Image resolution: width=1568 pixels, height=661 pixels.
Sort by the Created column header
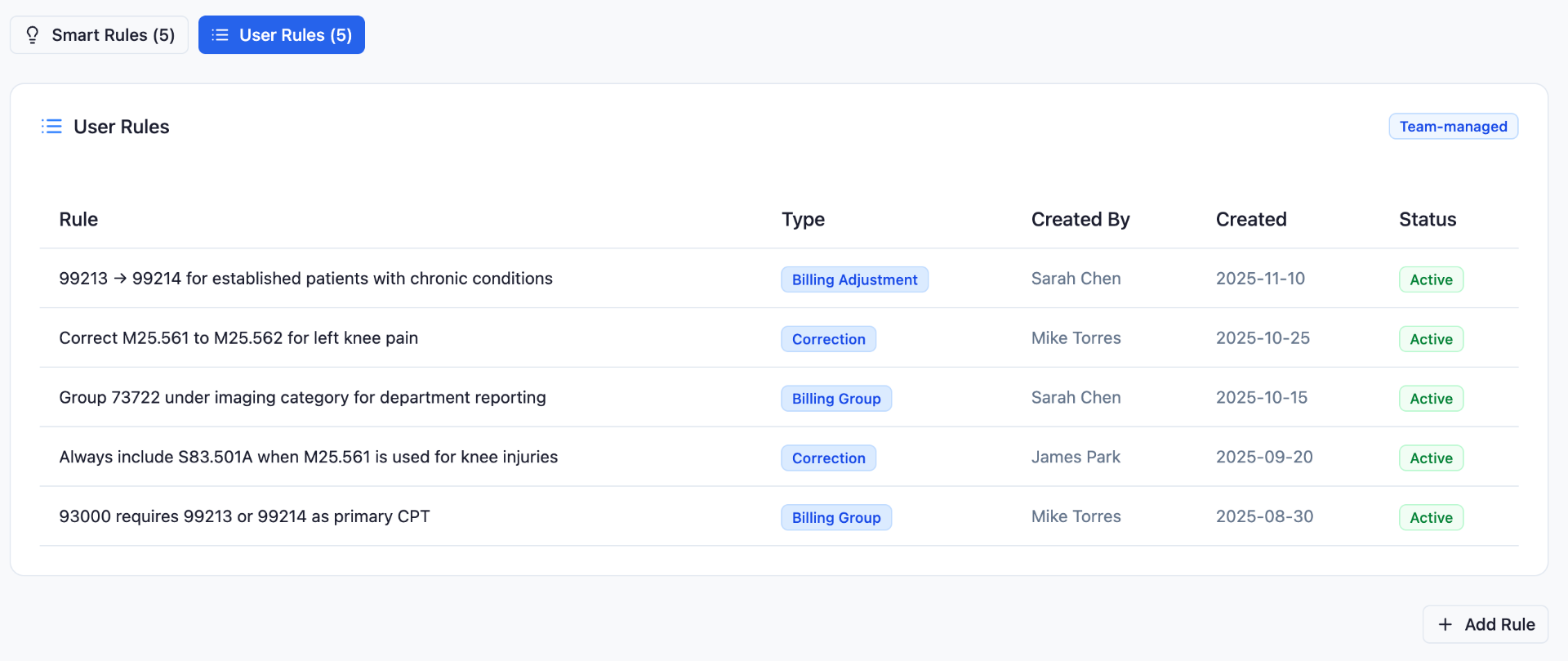point(1251,220)
